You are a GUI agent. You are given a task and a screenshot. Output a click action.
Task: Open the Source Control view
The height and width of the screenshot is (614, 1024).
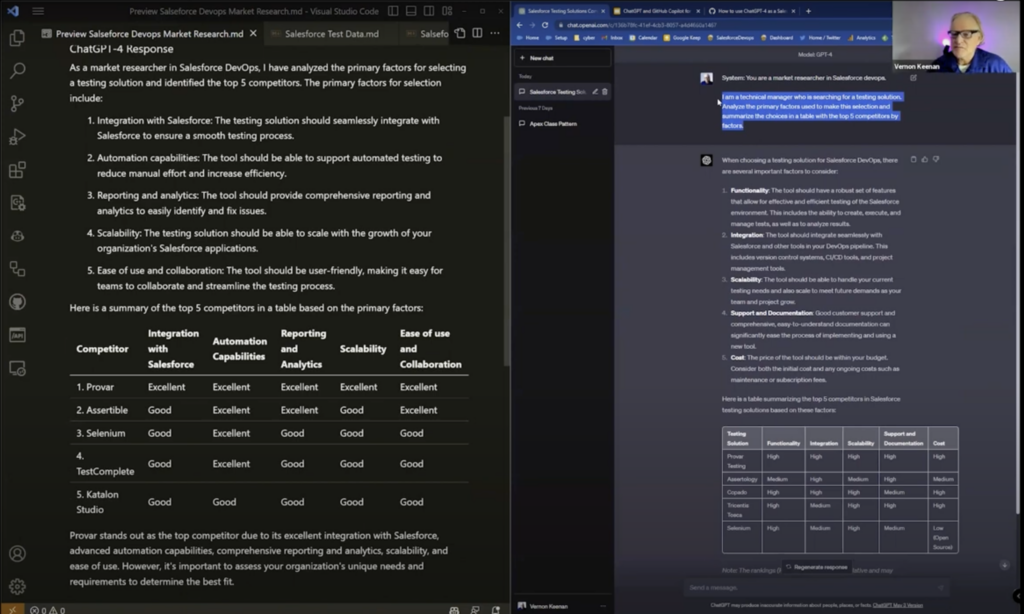[18, 103]
